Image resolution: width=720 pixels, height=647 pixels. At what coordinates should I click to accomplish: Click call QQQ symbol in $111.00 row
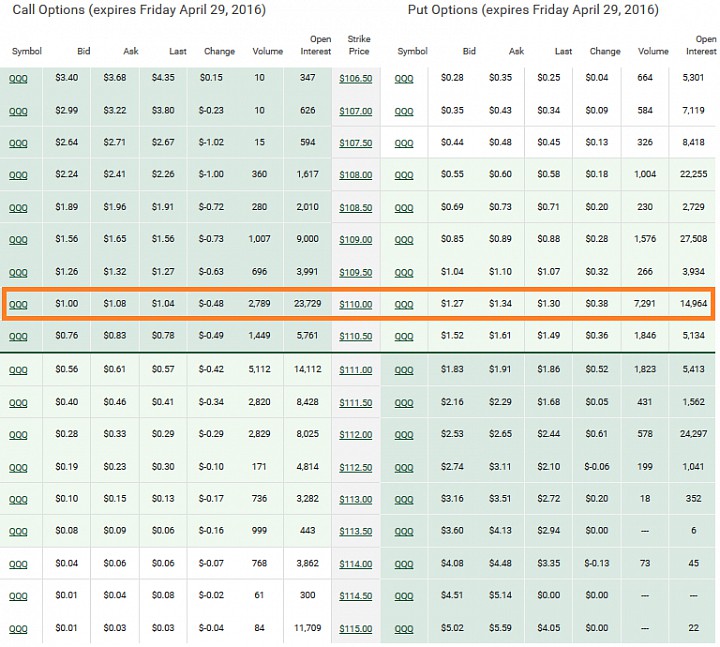(18, 370)
